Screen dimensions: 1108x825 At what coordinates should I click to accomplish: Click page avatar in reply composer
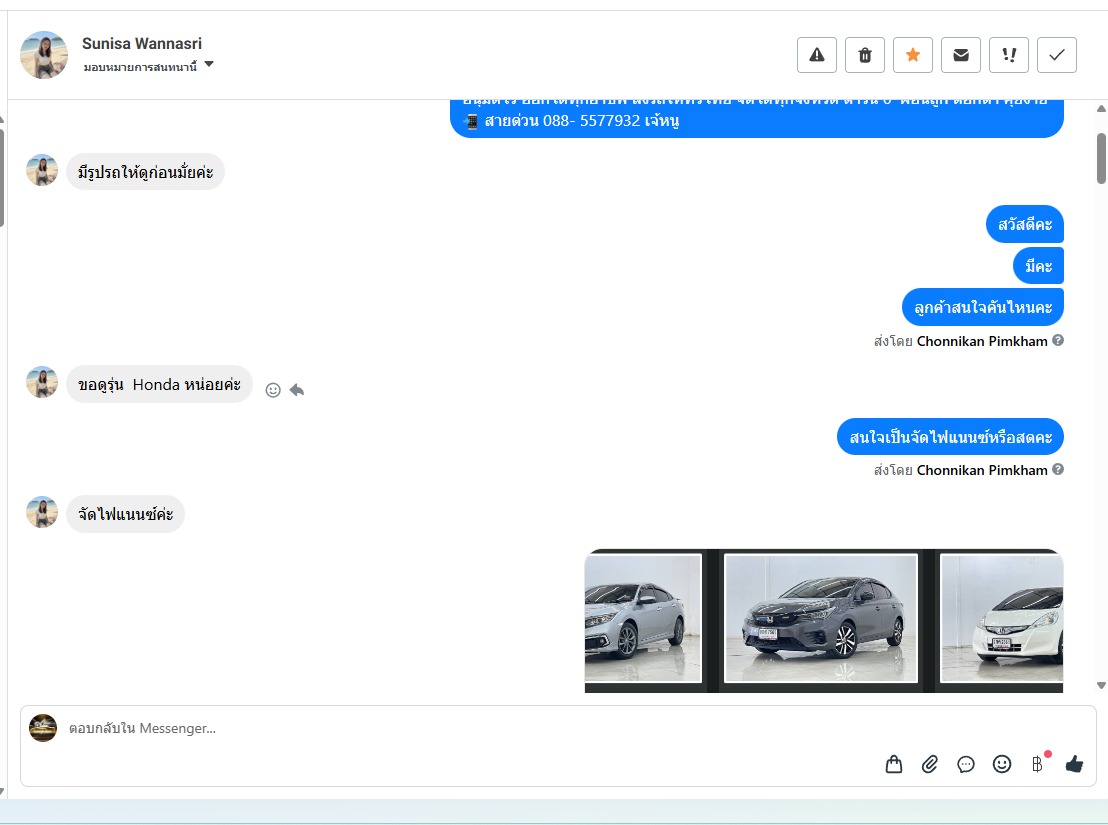click(43, 728)
